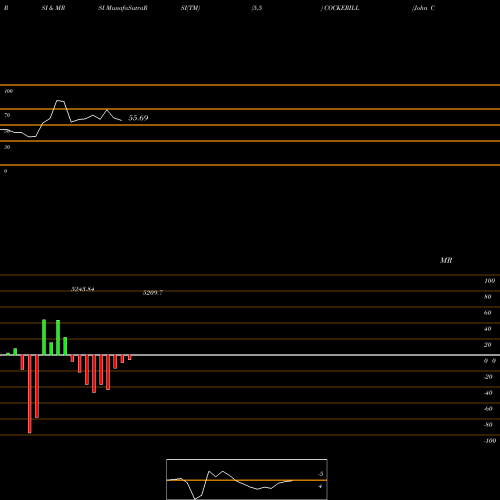Click the RSI line peak above 70
This screenshot has width=500, height=500.
(60, 101)
